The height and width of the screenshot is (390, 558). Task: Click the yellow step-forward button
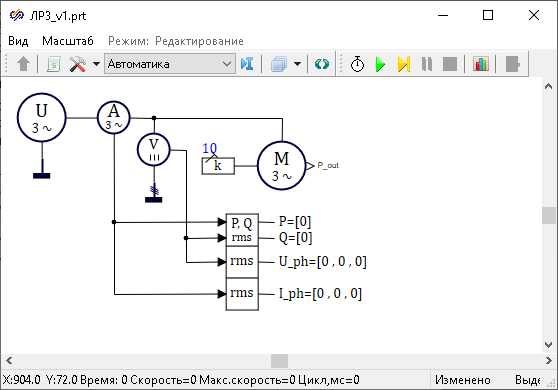[x=404, y=64]
